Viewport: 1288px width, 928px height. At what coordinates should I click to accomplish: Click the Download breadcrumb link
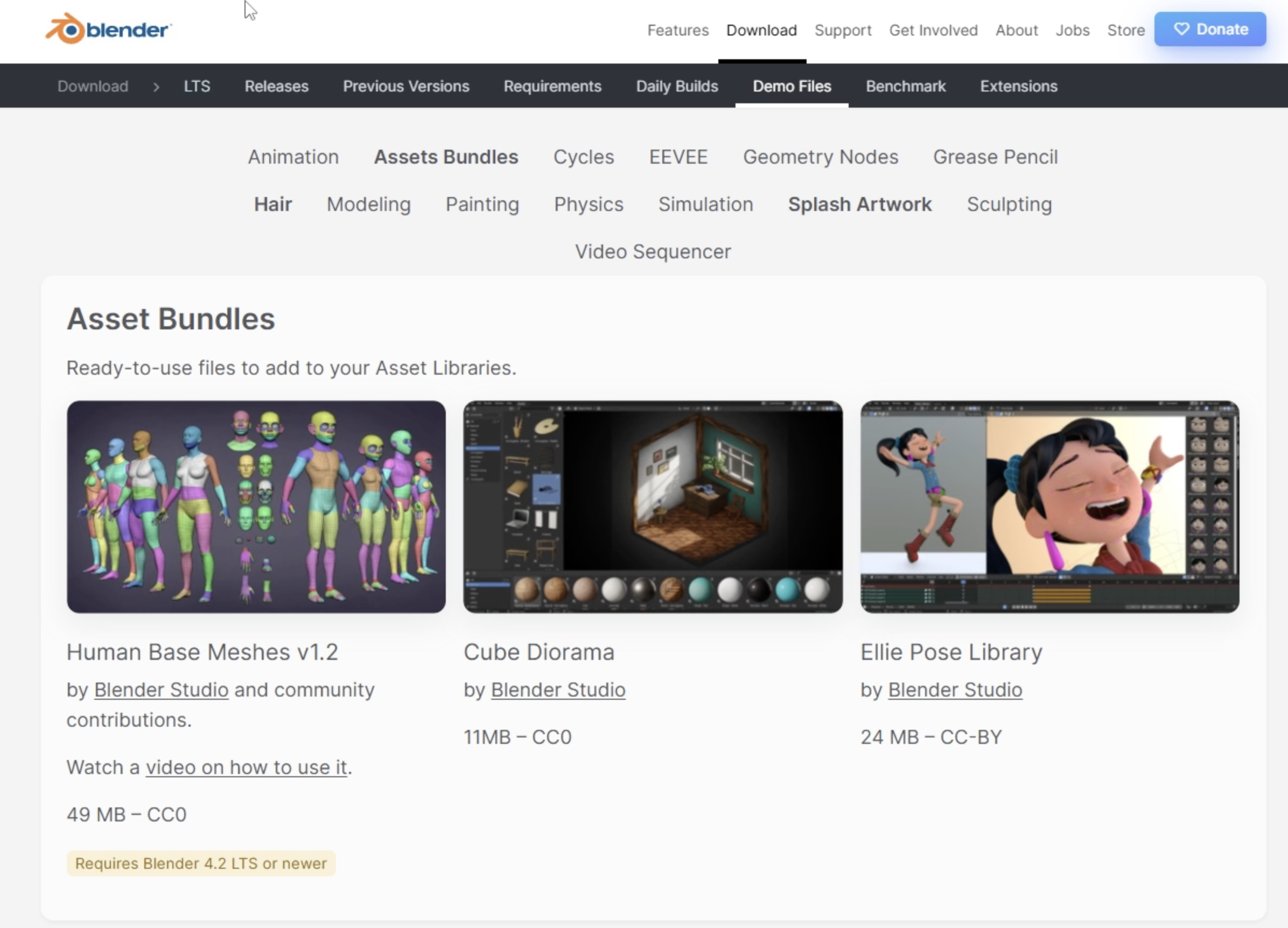93,86
